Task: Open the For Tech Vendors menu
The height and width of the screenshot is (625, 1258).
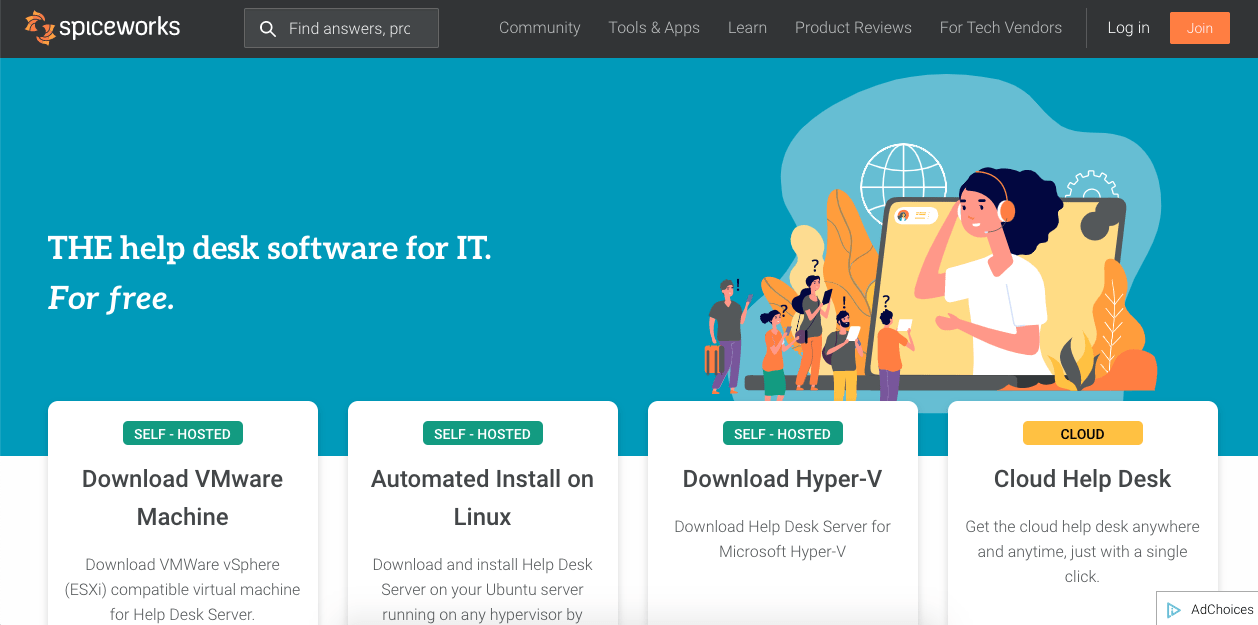Action: (1001, 28)
